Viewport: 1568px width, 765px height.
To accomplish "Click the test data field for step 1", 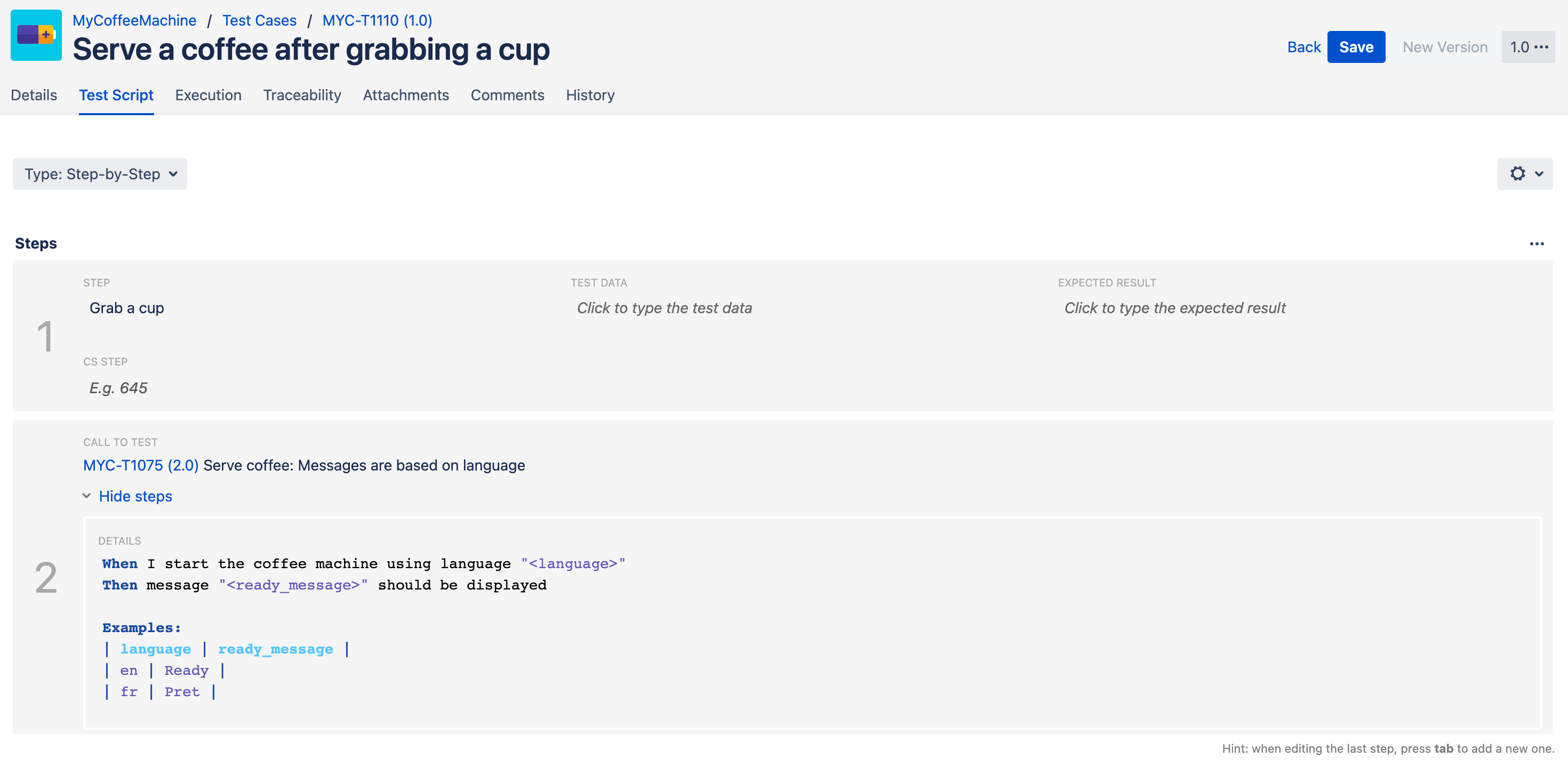I will pos(664,308).
